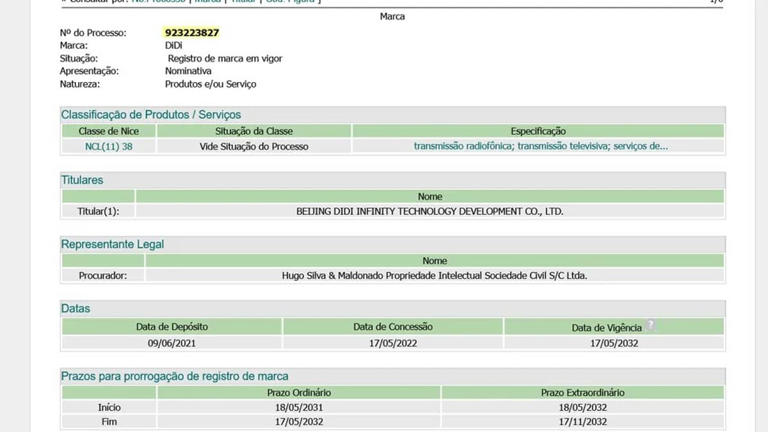
Task: Select the Beijing DiDi Infinity Technology holder name
Action: (x=430, y=212)
